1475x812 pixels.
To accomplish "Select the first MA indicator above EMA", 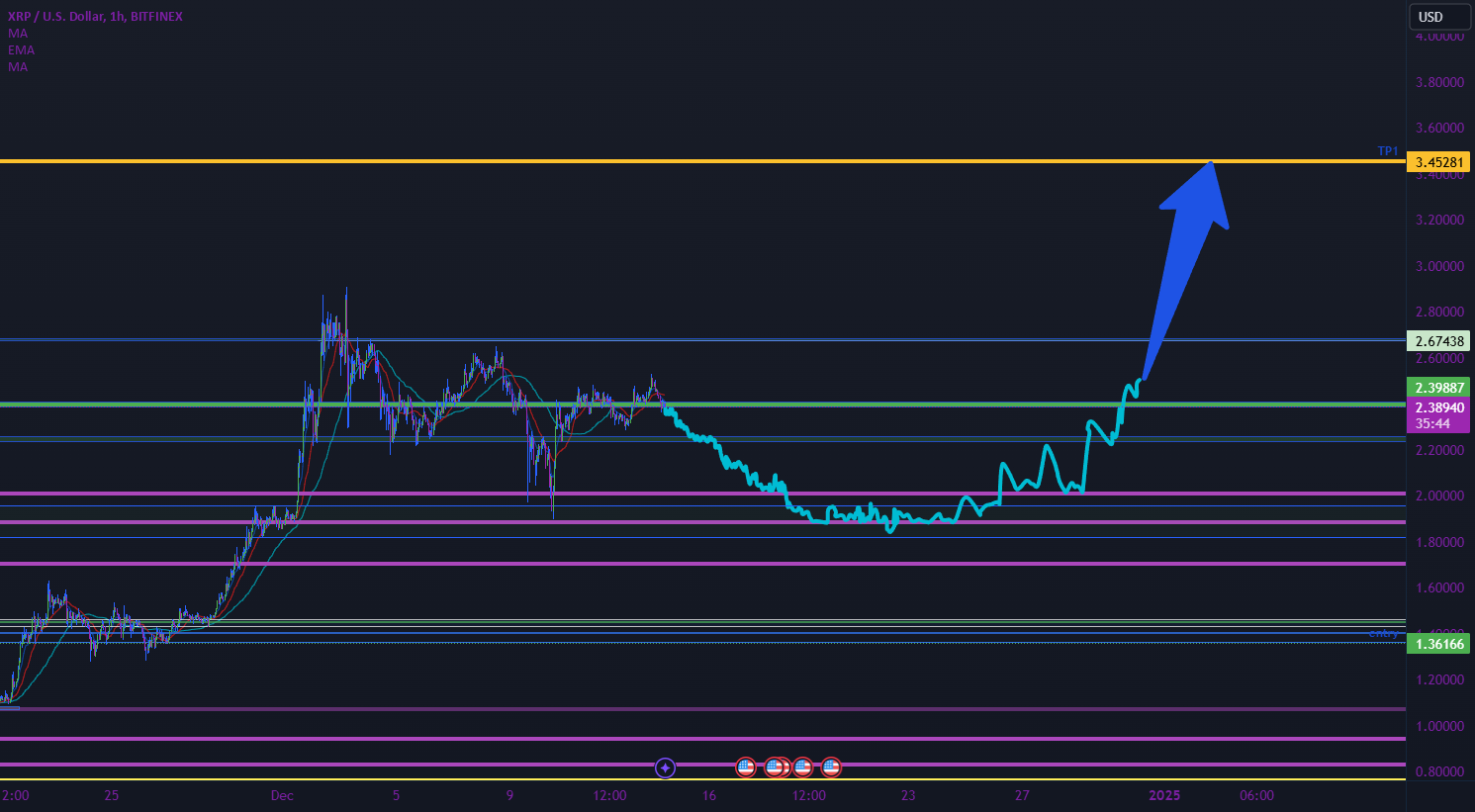I will pos(18,33).
